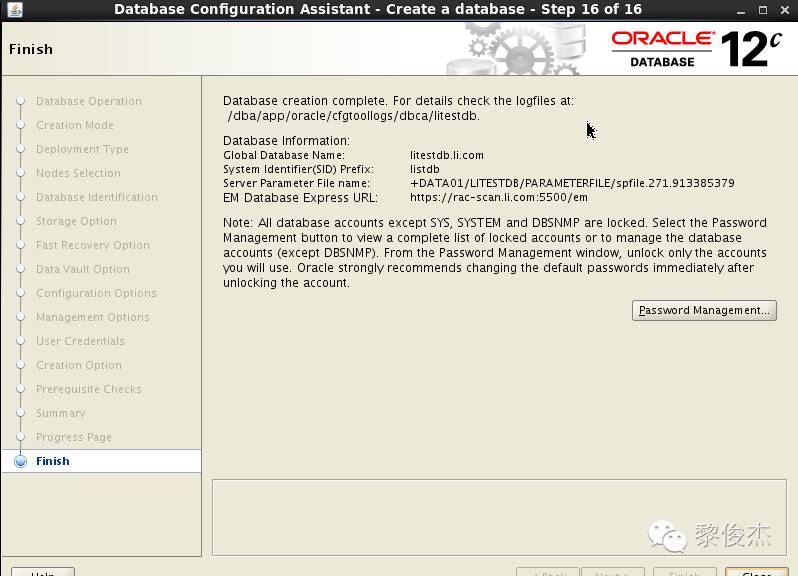The width and height of the screenshot is (798, 576).
Task: Select the Prerequisite Checks step
Action: [89, 389]
